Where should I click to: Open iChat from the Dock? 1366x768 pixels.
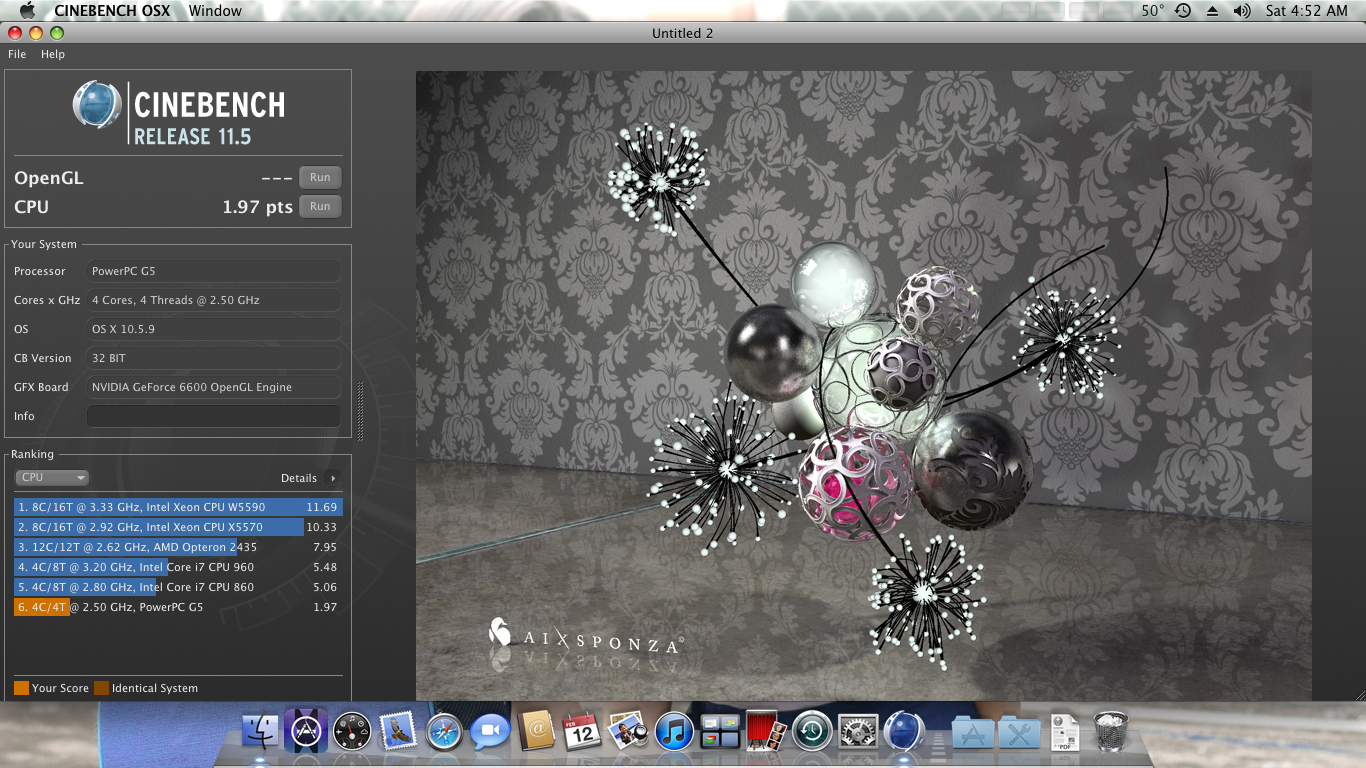(490, 732)
